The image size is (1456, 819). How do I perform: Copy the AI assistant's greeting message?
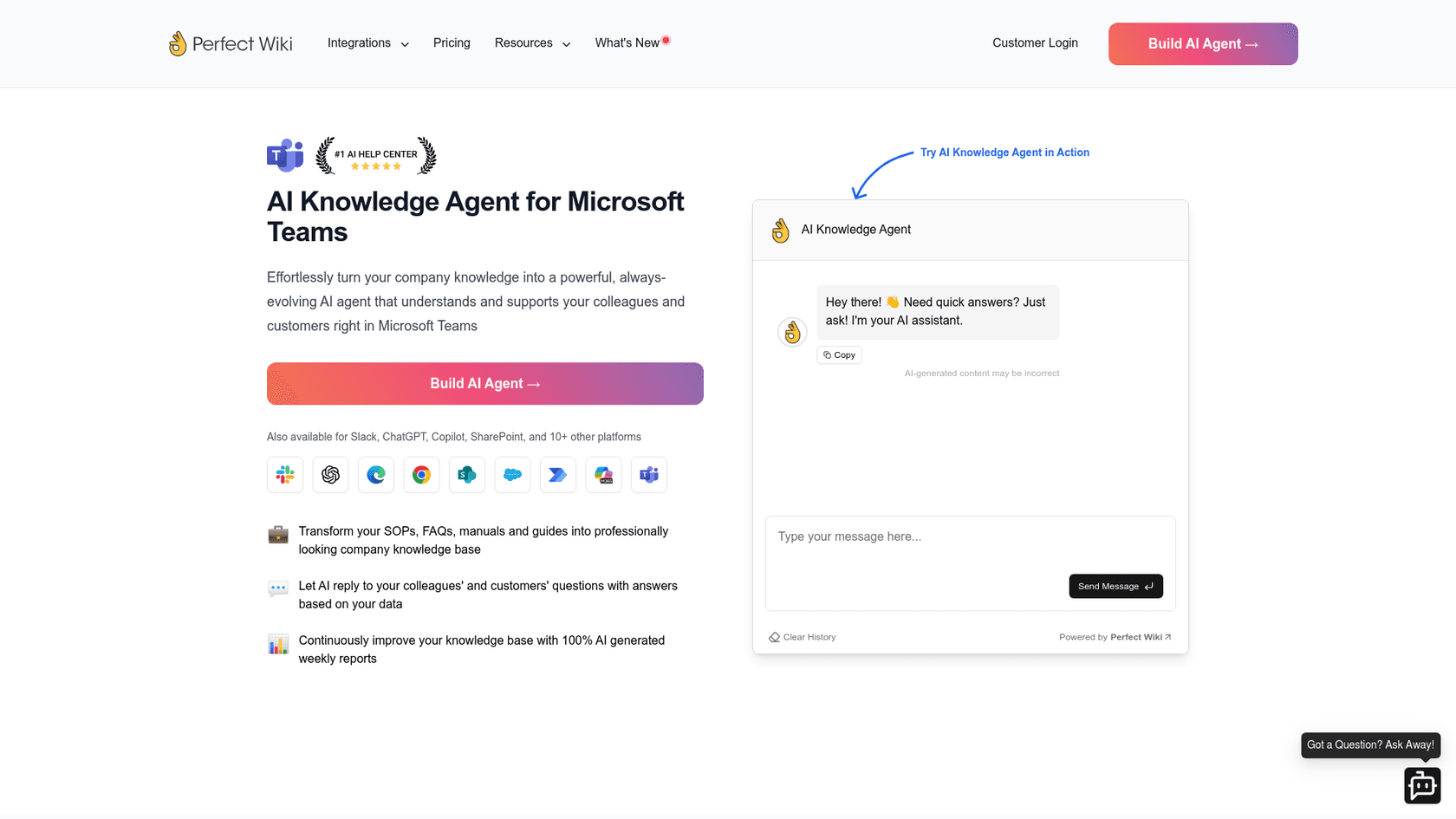(x=839, y=354)
